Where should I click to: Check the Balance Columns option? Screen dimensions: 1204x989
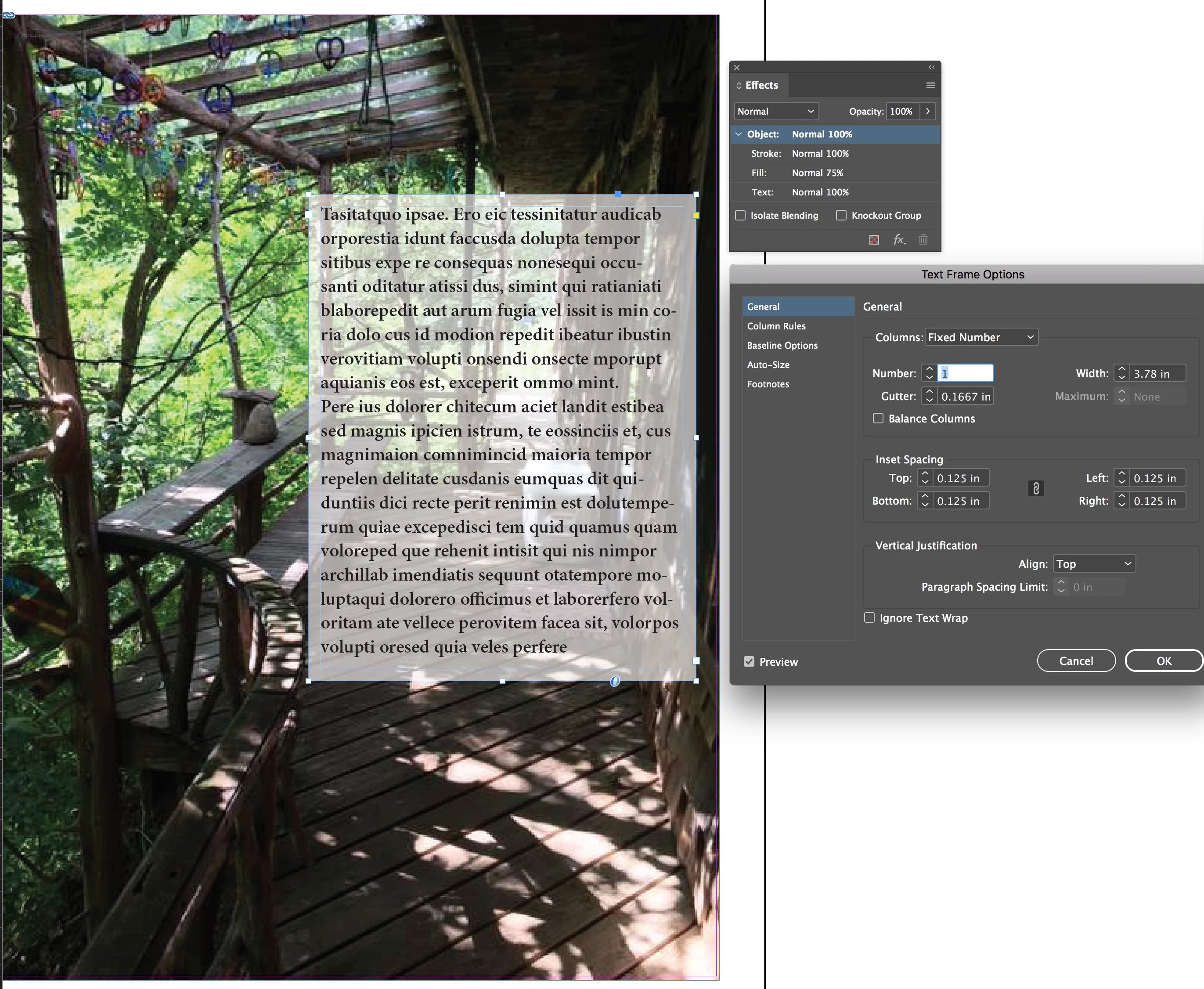pyautogui.click(x=878, y=419)
